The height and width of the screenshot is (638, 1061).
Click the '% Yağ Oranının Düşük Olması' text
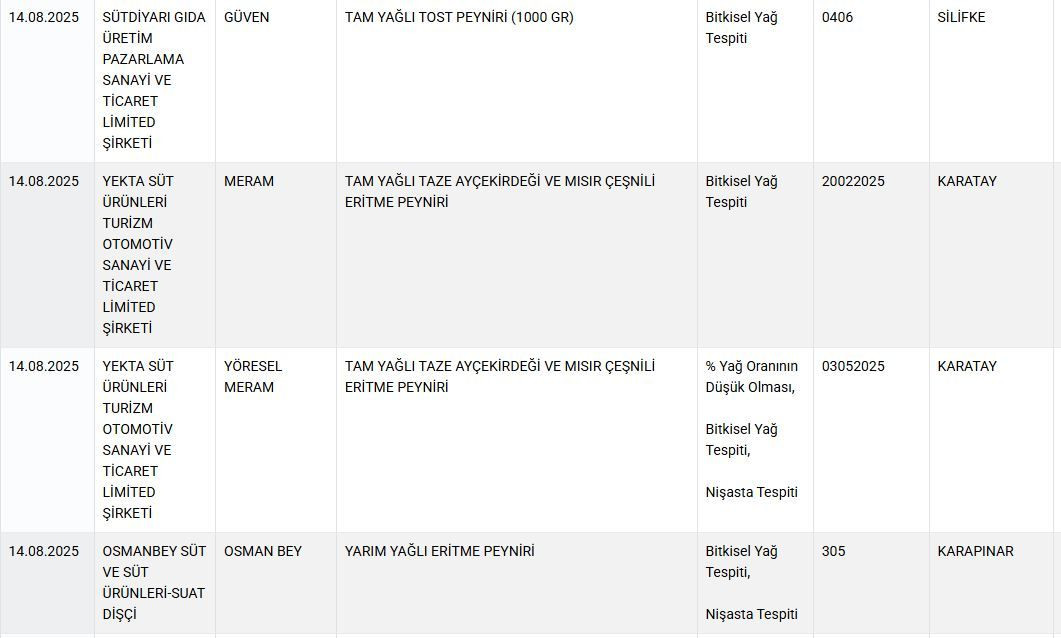click(751, 376)
